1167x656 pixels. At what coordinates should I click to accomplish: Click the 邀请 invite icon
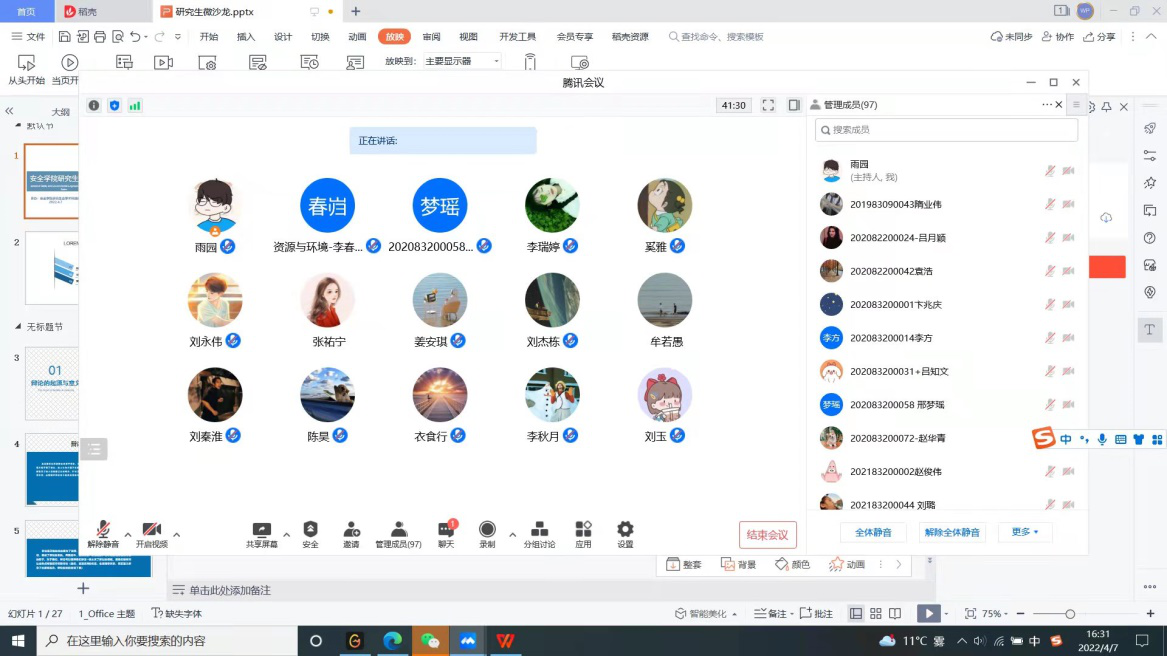point(351,534)
